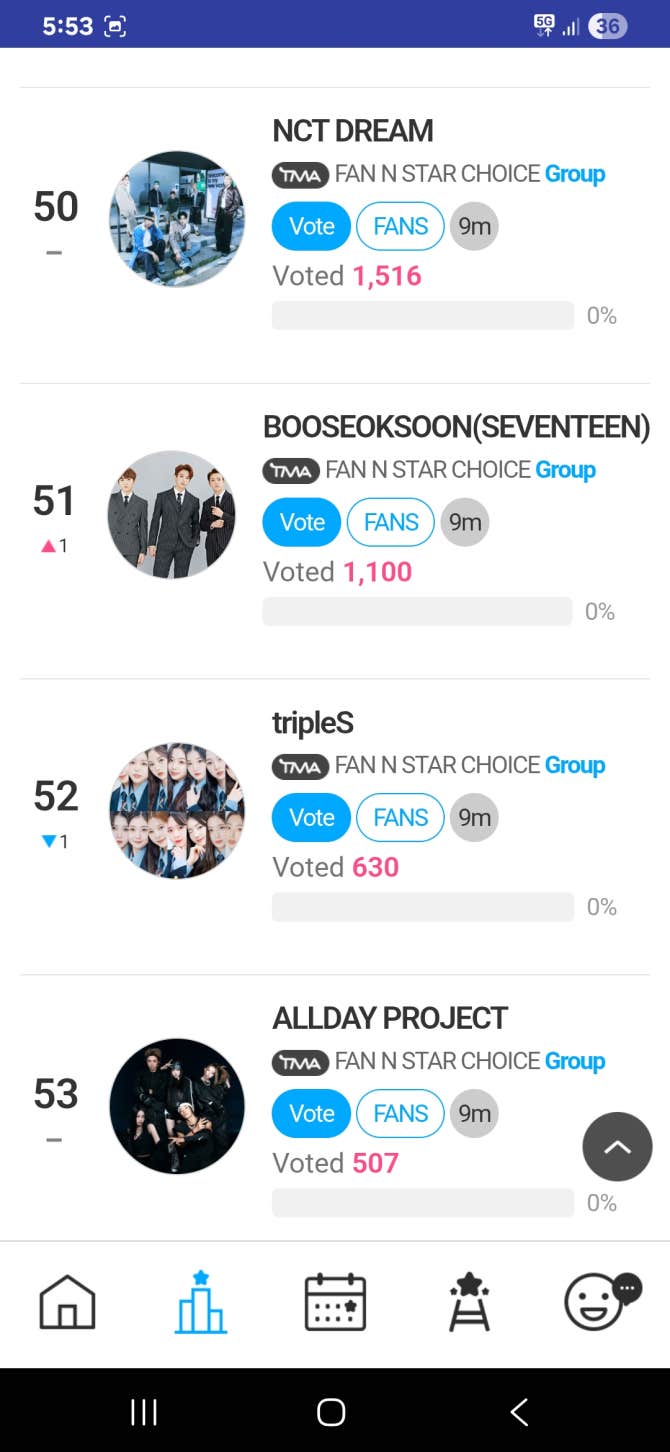The image size is (670, 1452).
Task: Vote for tripleS
Action: pyautogui.click(x=311, y=817)
